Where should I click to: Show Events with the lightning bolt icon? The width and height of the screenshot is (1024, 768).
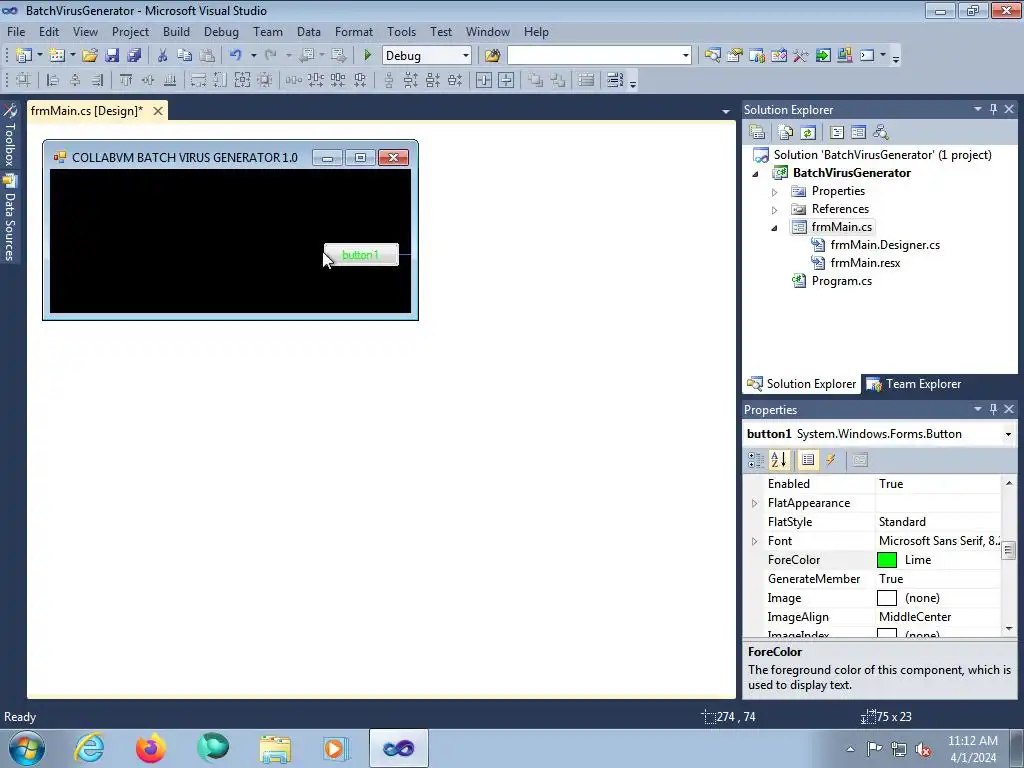click(x=831, y=460)
